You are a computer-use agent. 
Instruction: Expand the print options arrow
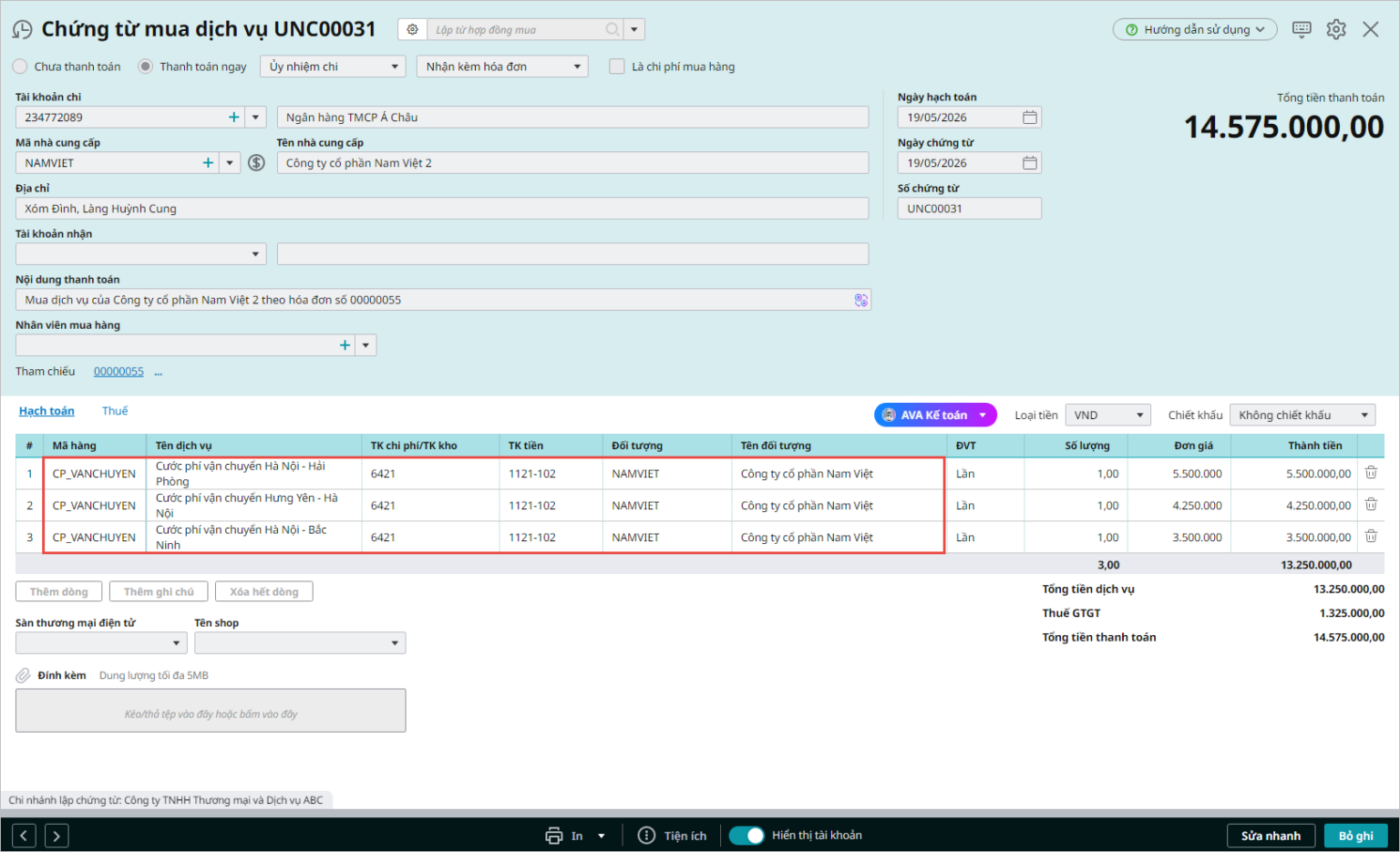[602, 836]
